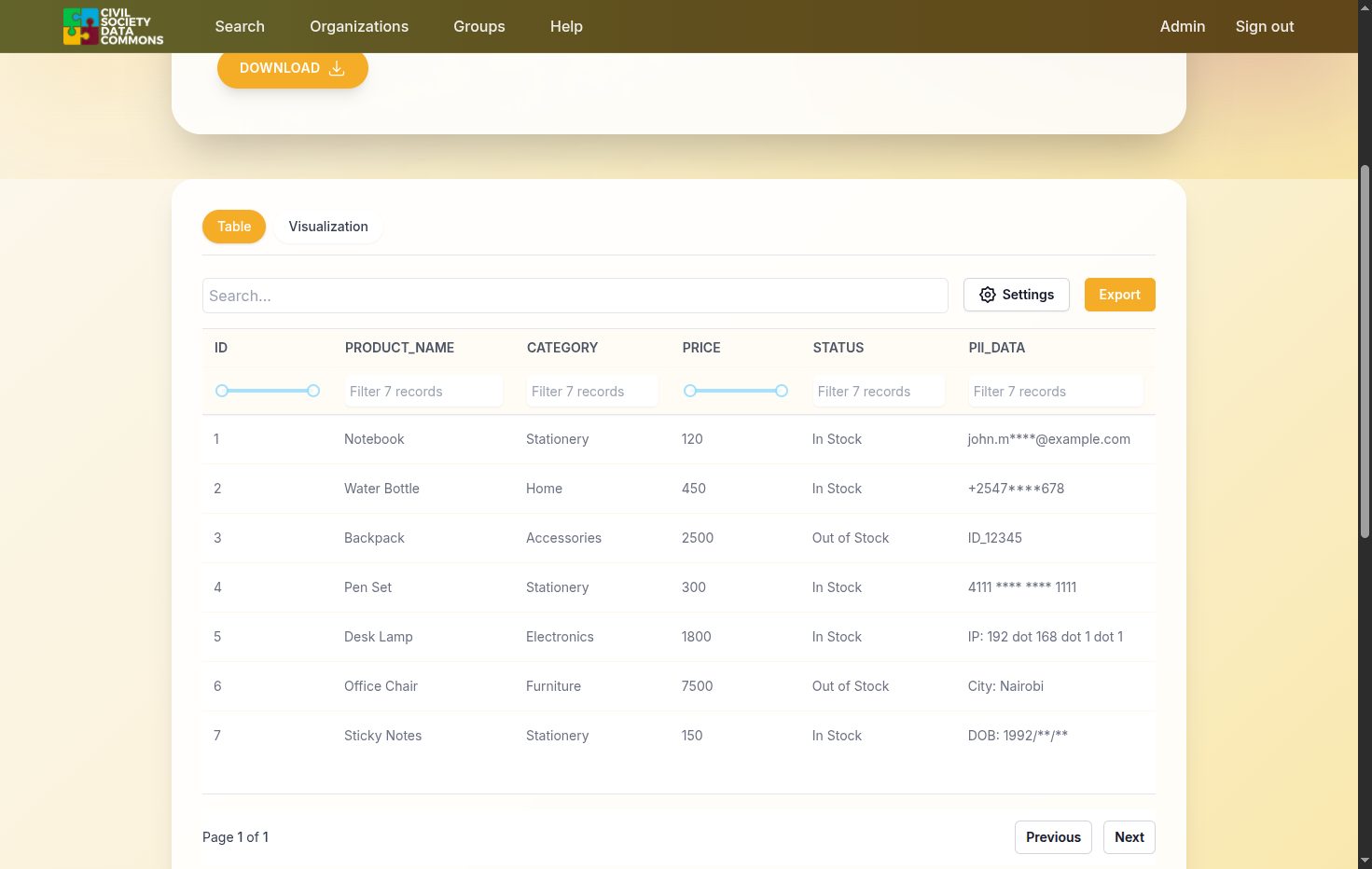Go to Organizations page
Screen dimensions: 1372x869
click(359, 26)
